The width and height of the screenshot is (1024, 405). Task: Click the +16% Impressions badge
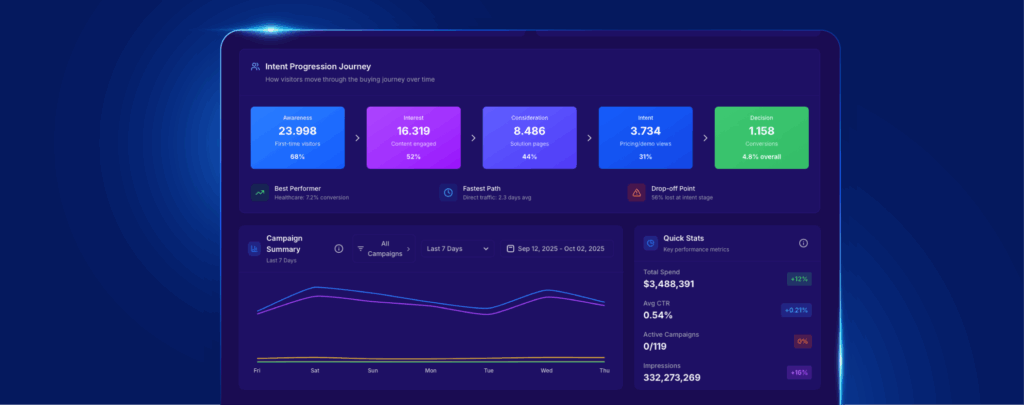point(799,373)
